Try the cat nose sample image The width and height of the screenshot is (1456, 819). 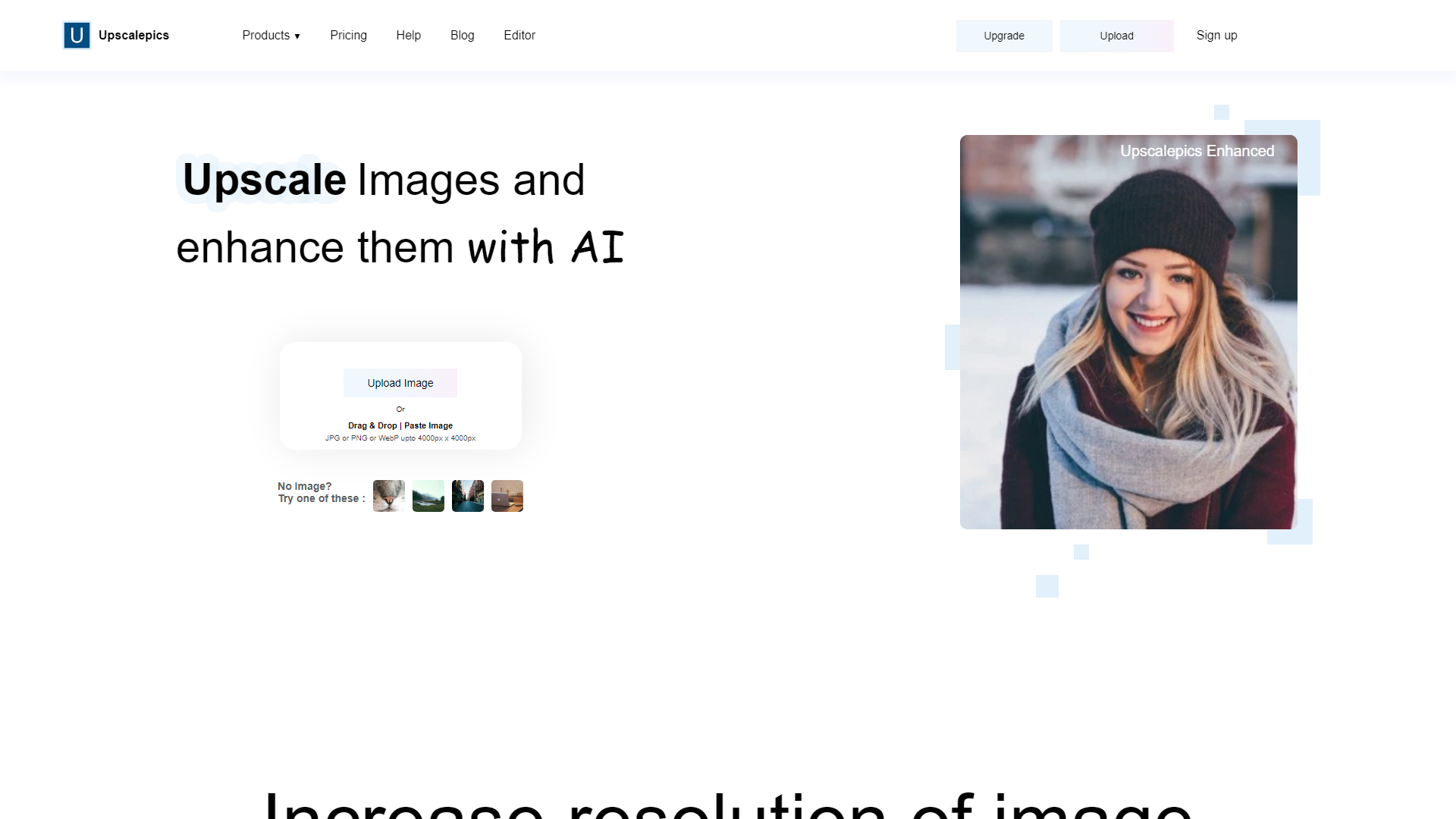(x=389, y=496)
